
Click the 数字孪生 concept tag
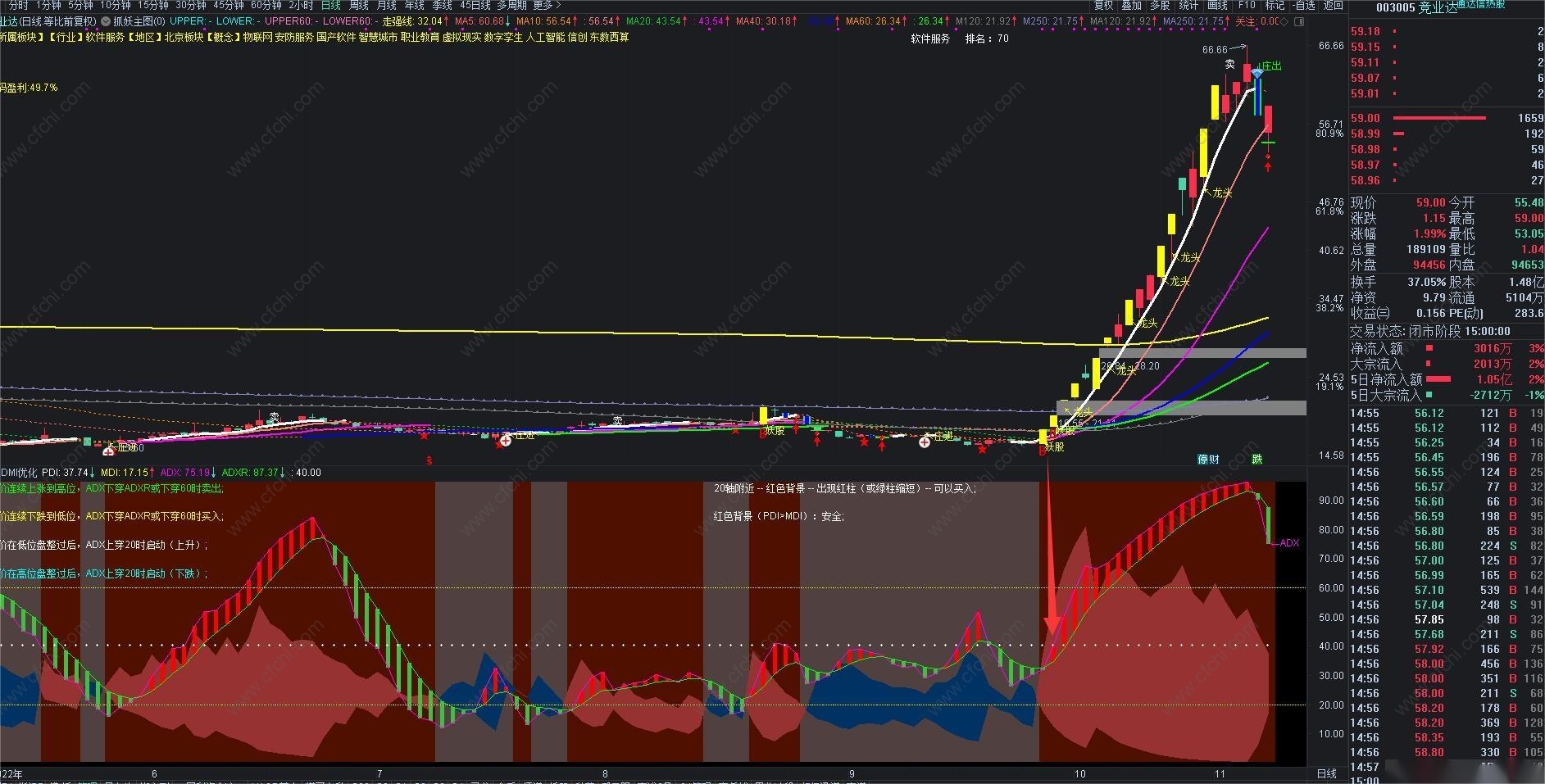point(503,37)
